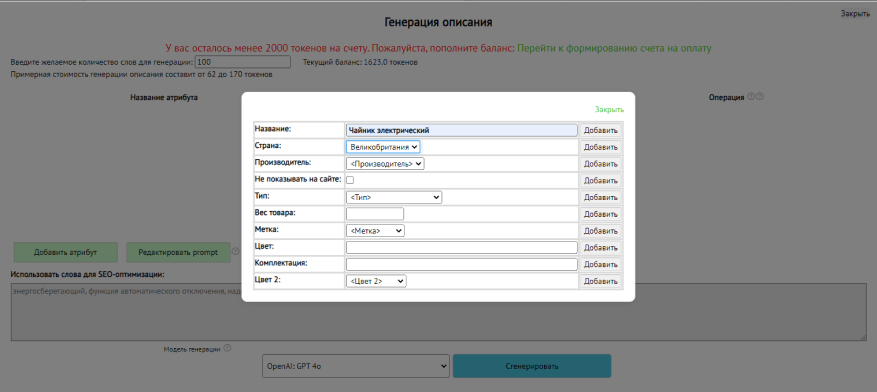Click the Добавить атрибут button

tap(65, 252)
